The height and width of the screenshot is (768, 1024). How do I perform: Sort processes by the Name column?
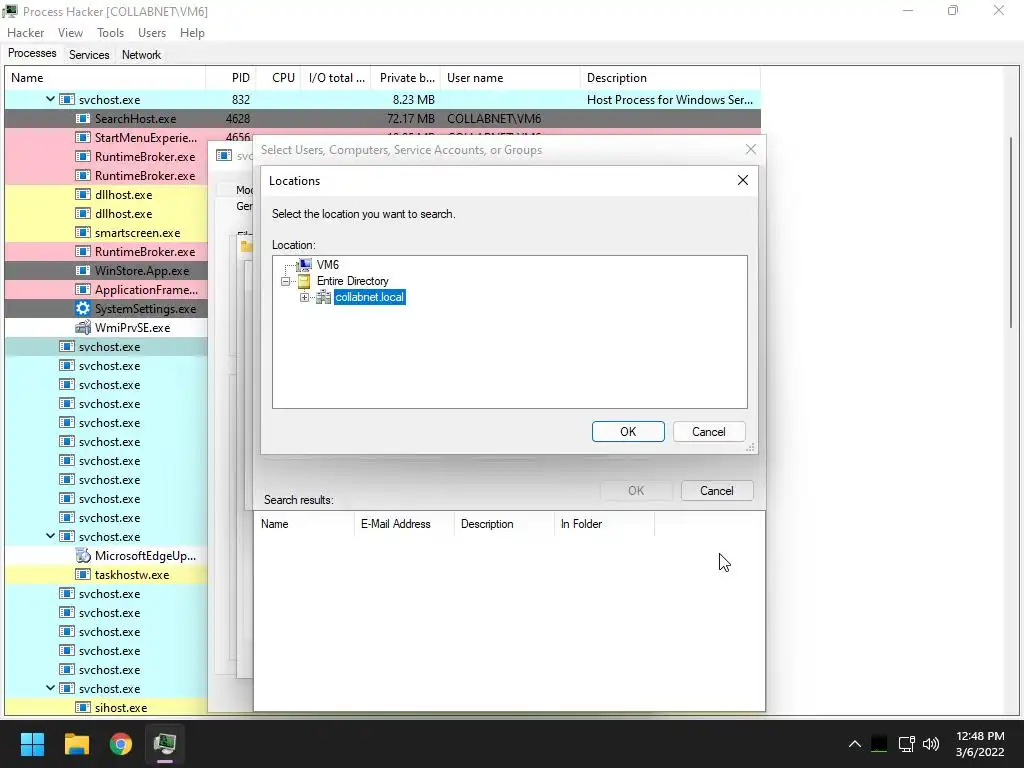click(x=105, y=78)
